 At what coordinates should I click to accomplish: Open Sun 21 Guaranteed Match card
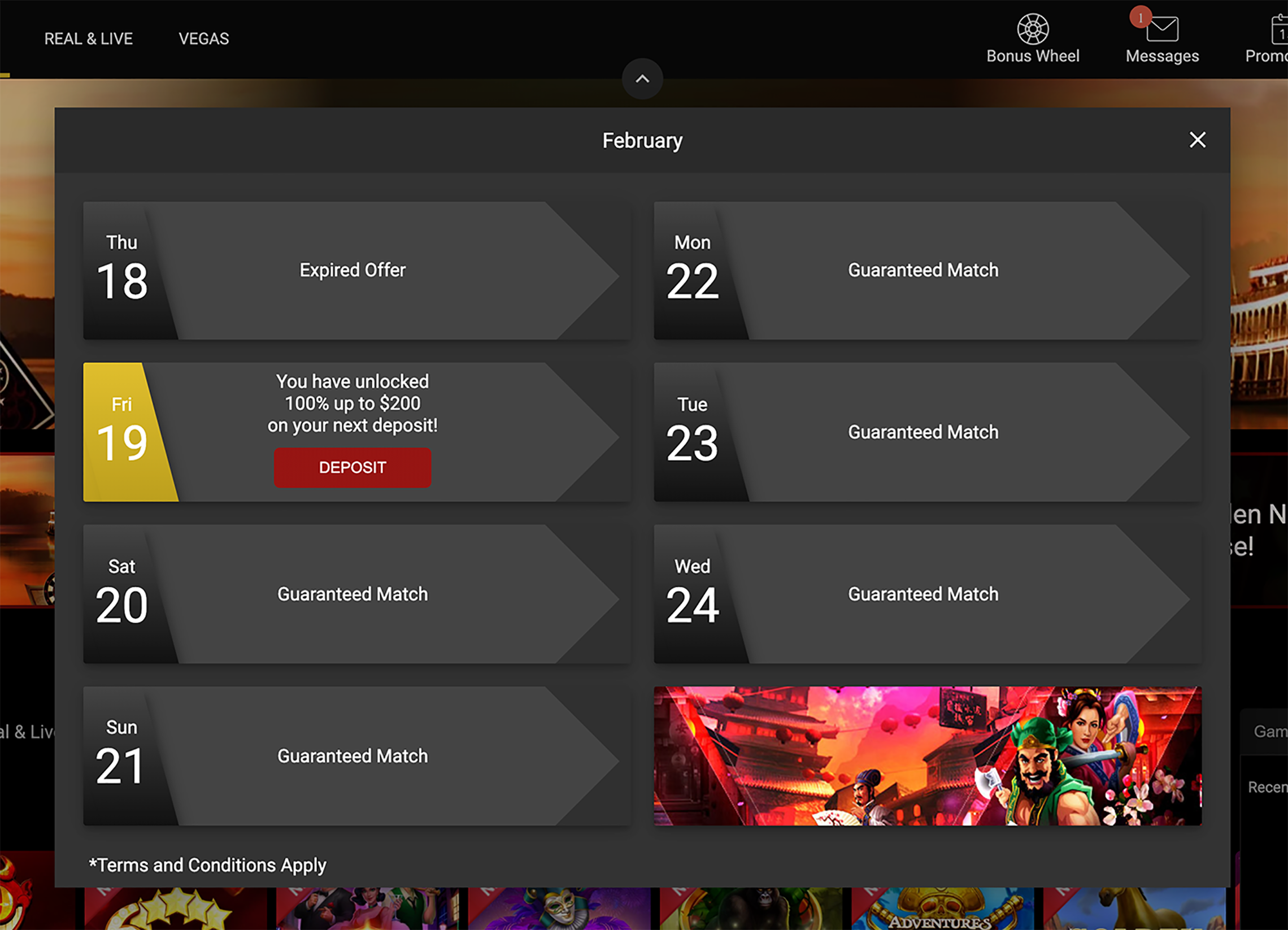(x=351, y=755)
